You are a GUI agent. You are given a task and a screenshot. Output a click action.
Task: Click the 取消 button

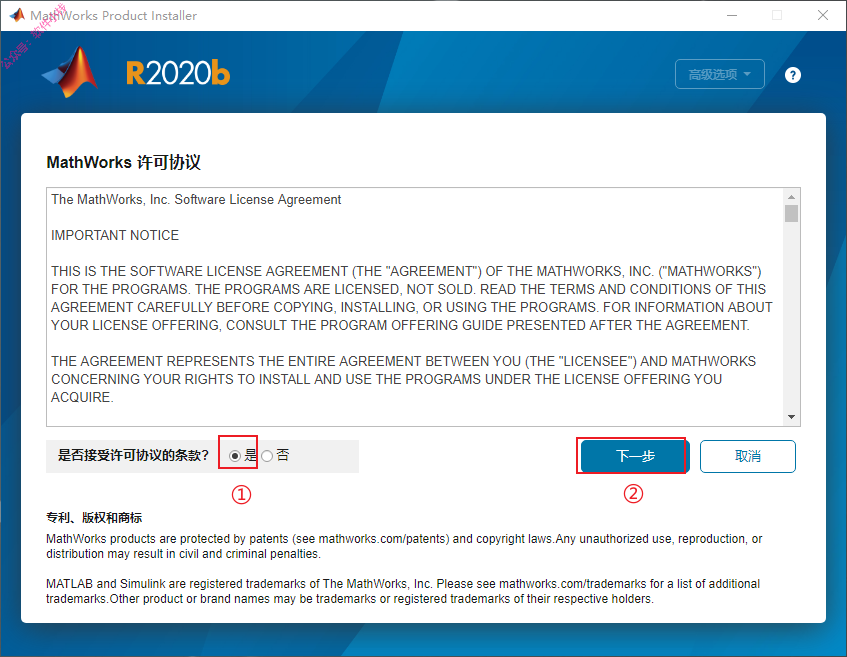pyautogui.click(x=748, y=456)
